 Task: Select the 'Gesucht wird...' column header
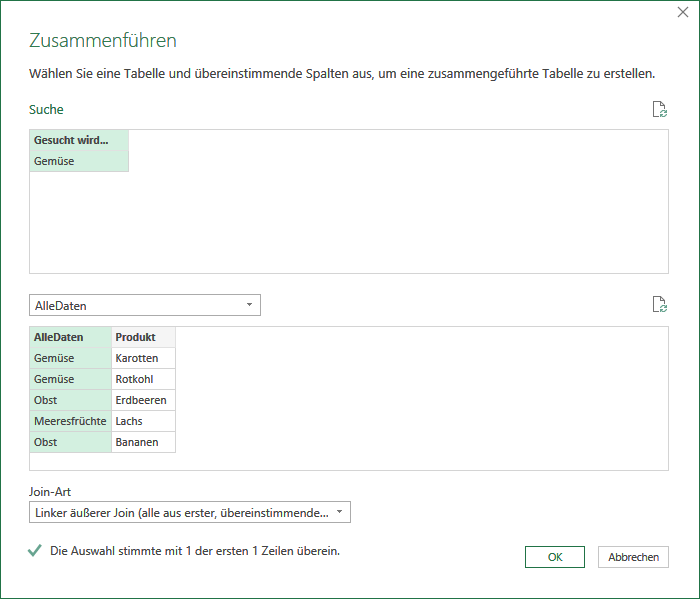click(x=79, y=140)
